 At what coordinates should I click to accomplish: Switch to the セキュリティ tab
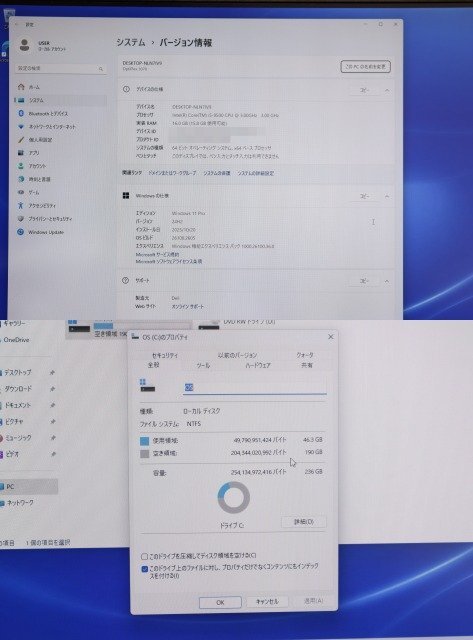pos(165,356)
